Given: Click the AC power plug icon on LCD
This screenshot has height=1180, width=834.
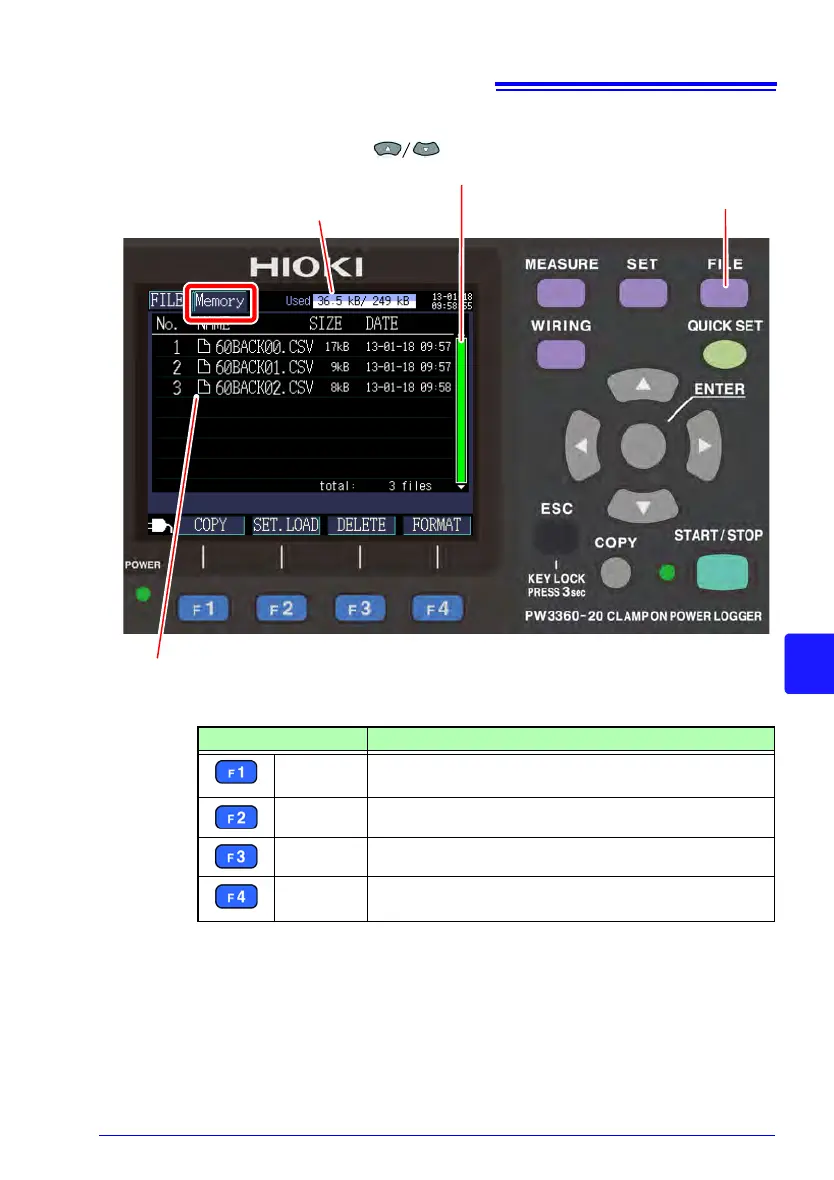Looking at the screenshot, I should click(x=160, y=525).
